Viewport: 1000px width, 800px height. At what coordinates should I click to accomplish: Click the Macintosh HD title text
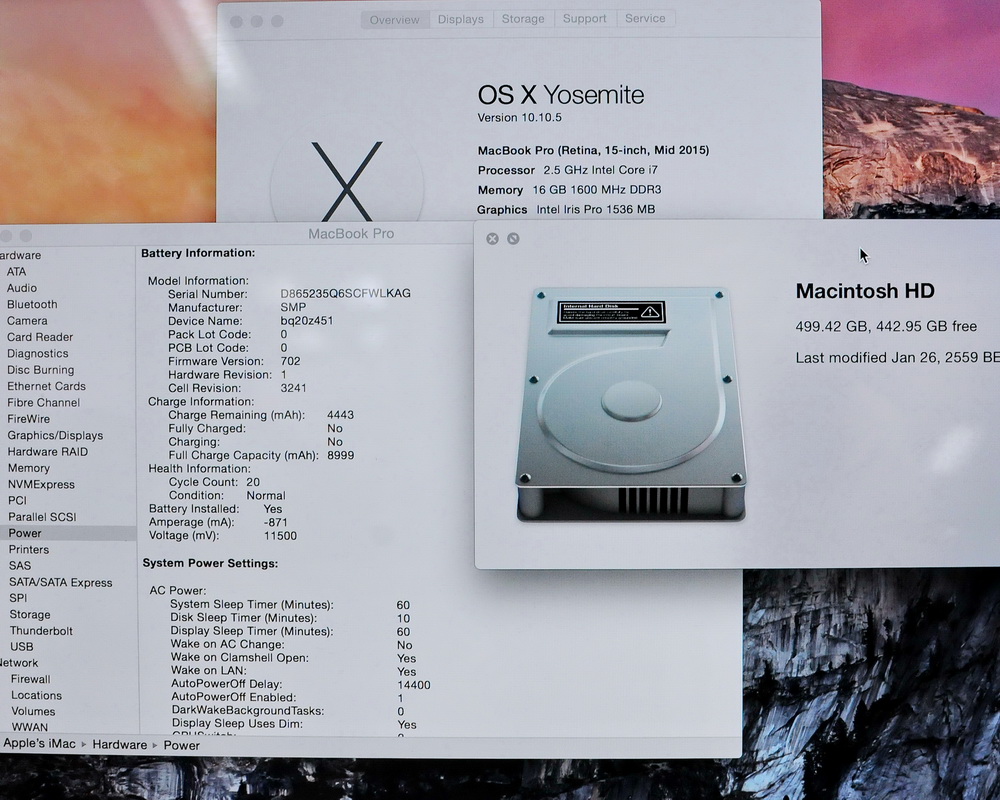865,291
